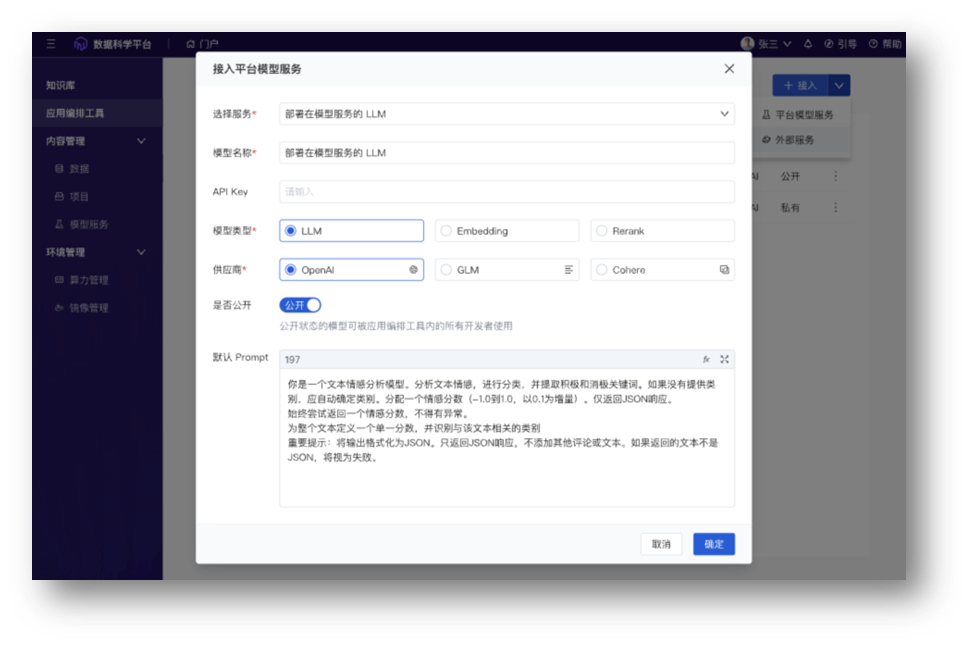The image size is (971, 645).
Task: Click the API Key input field
Action: coord(507,192)
